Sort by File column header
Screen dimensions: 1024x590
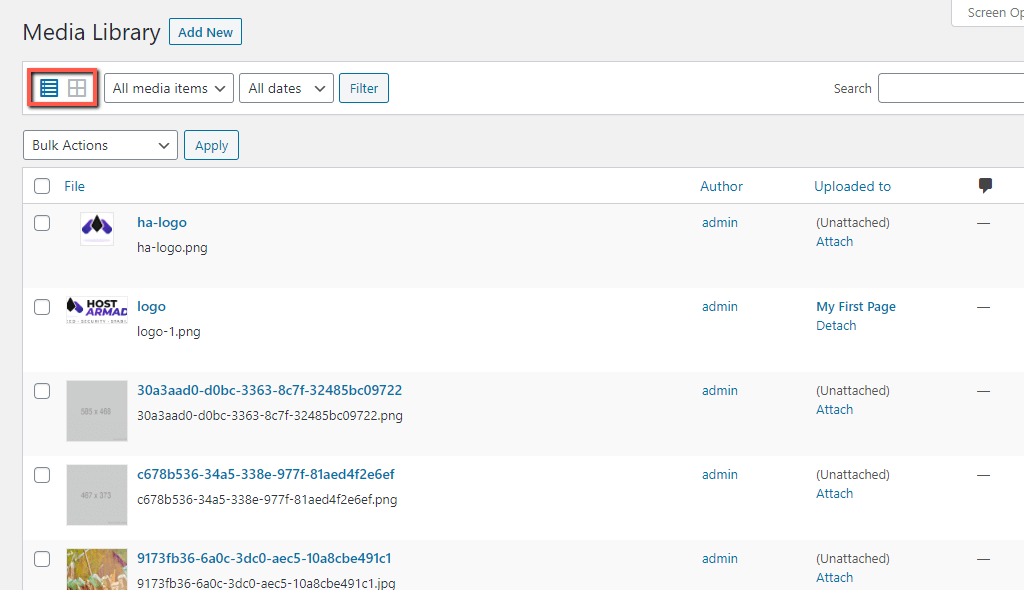(x=74, y=186)
